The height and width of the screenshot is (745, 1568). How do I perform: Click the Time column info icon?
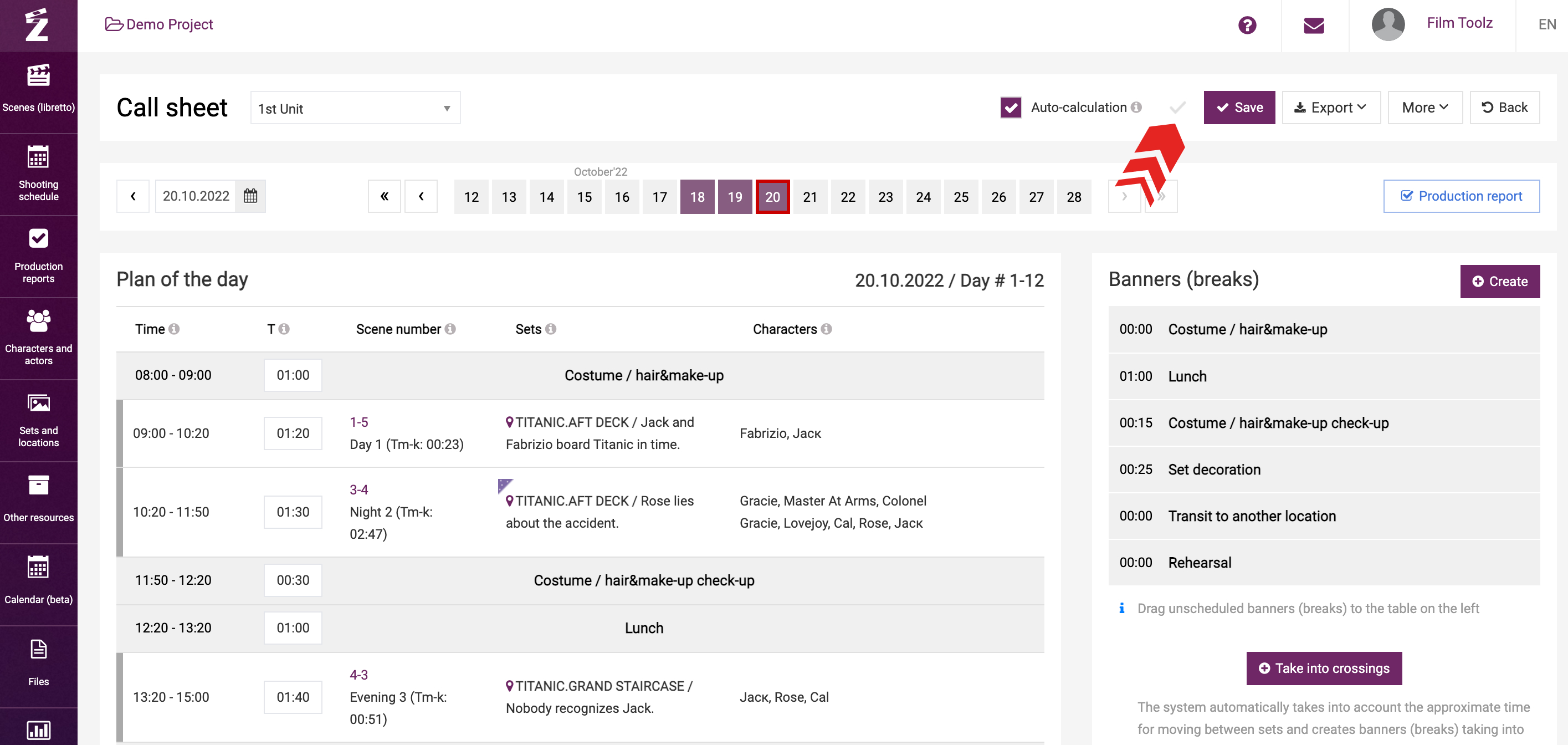[x=174, y=329]
